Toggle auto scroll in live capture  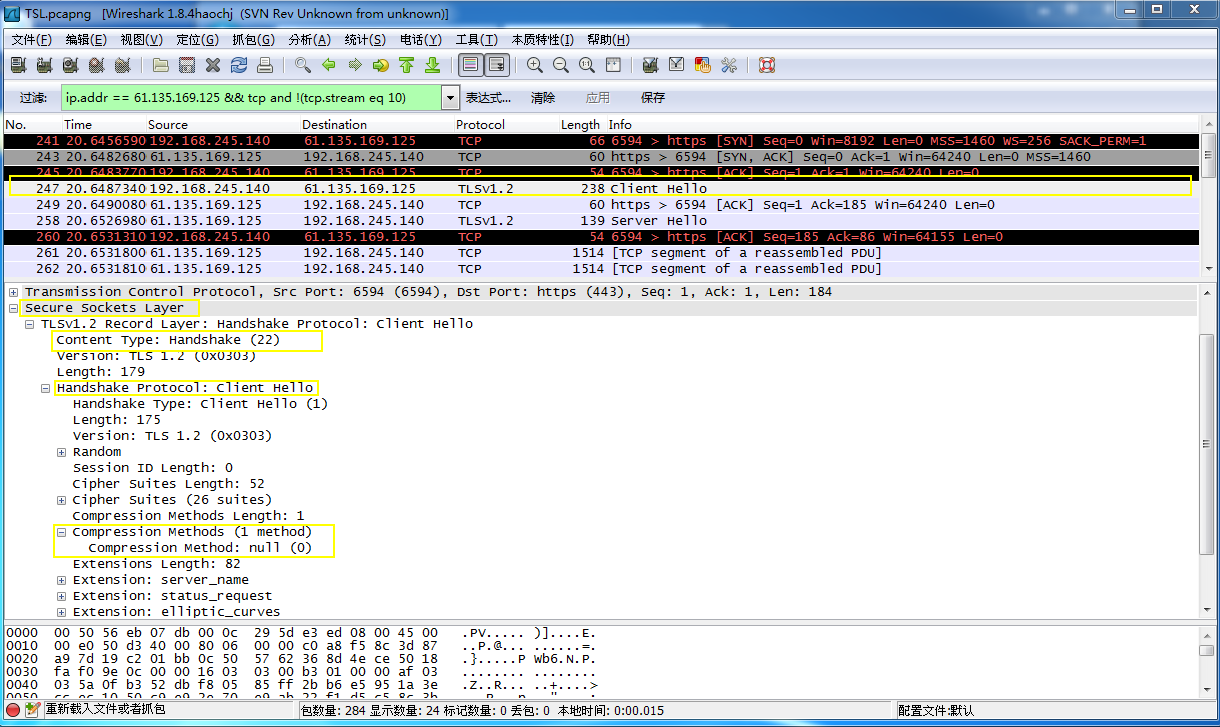point(497,65)
